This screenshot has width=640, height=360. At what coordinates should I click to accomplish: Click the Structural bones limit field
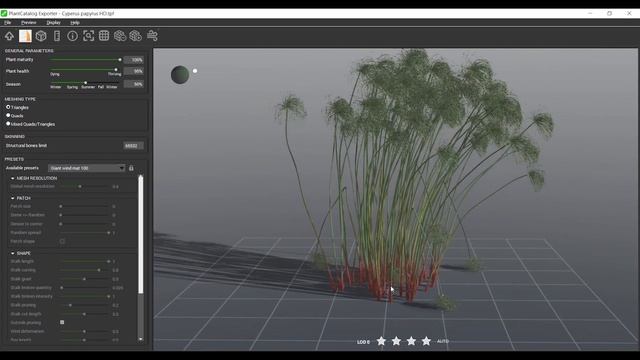pos(133,146)
